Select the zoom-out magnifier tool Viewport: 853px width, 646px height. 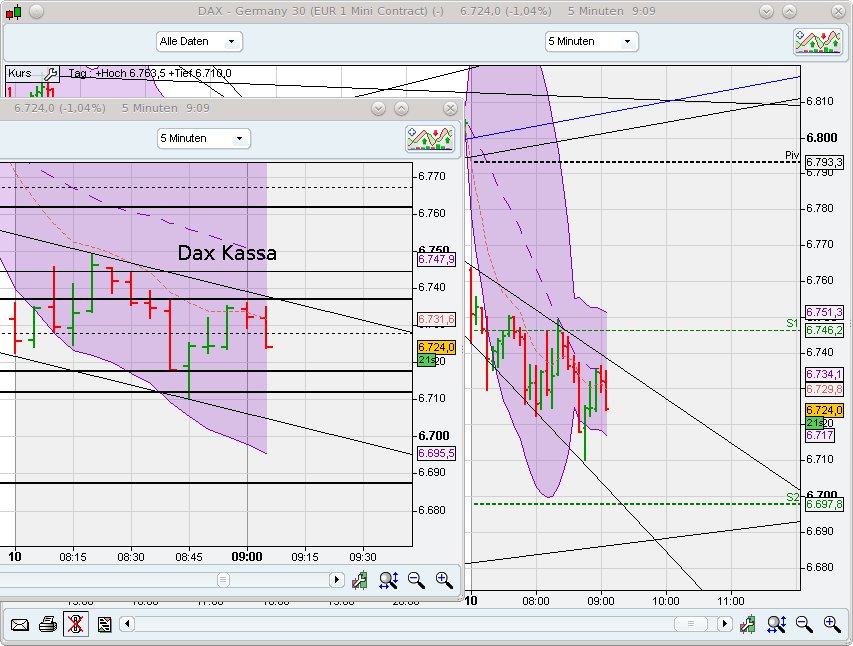click(804, 624)
